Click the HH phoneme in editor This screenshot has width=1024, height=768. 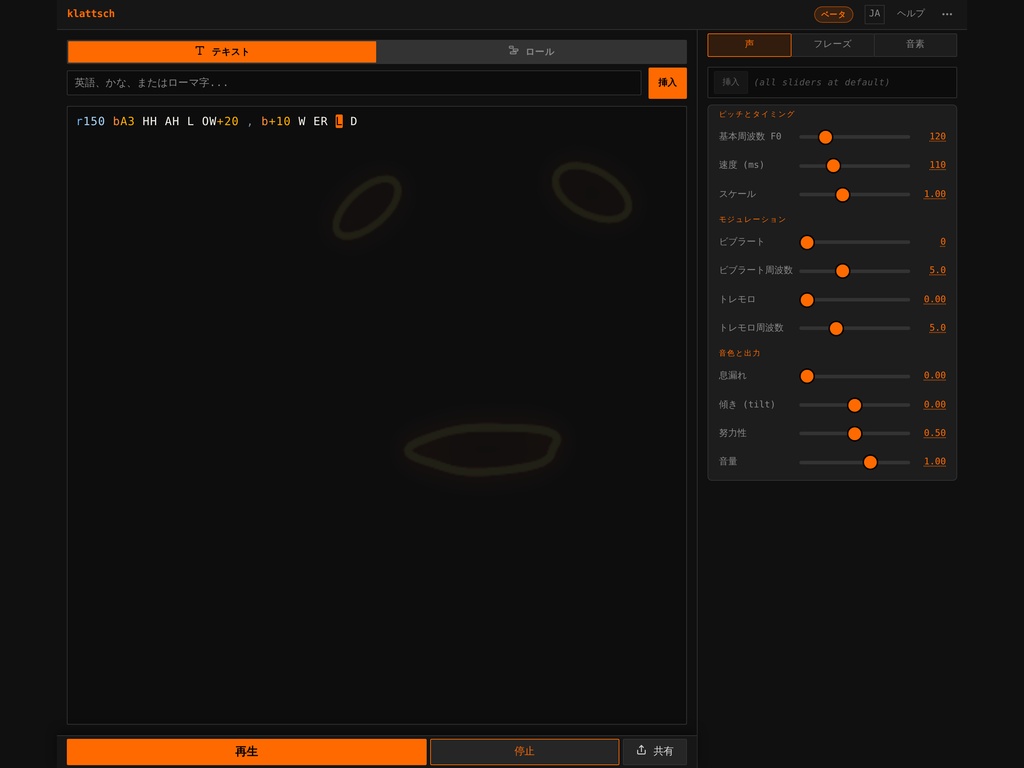click(150, 121)
